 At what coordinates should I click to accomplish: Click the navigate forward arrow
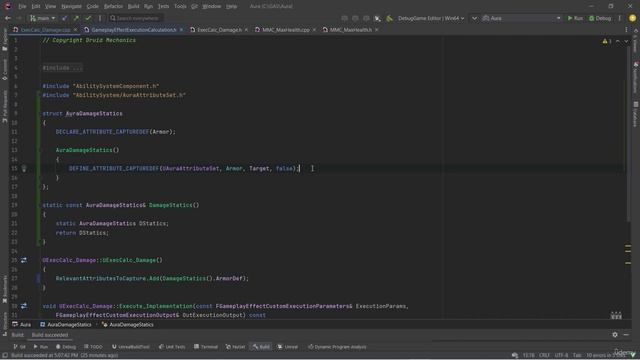click(18, 18)
